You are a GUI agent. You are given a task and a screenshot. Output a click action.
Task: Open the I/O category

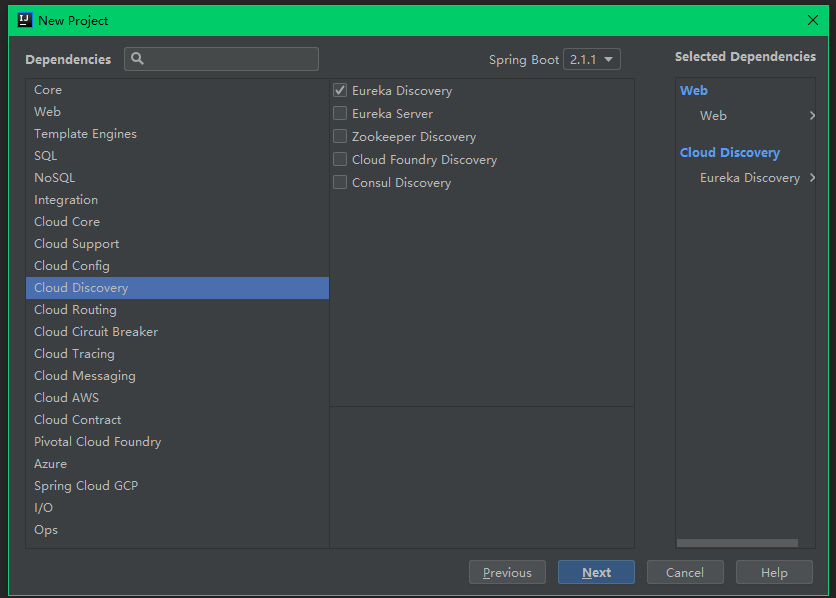pyautogui.click(x=178, y=508)
